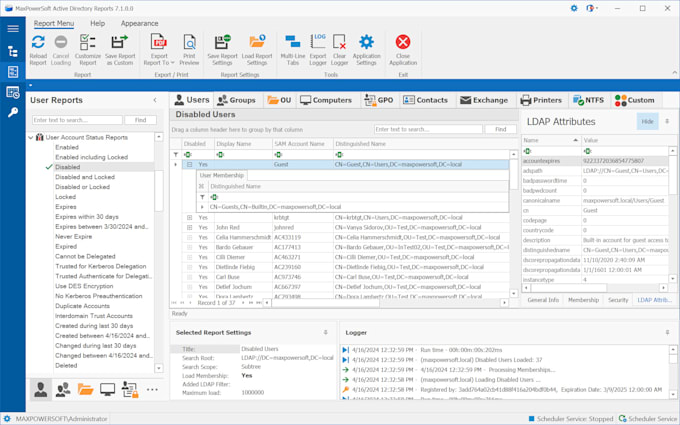Screen dimensions: 680x425
Task: Open the Security tab in details panel
Action: tap(618, 300)
